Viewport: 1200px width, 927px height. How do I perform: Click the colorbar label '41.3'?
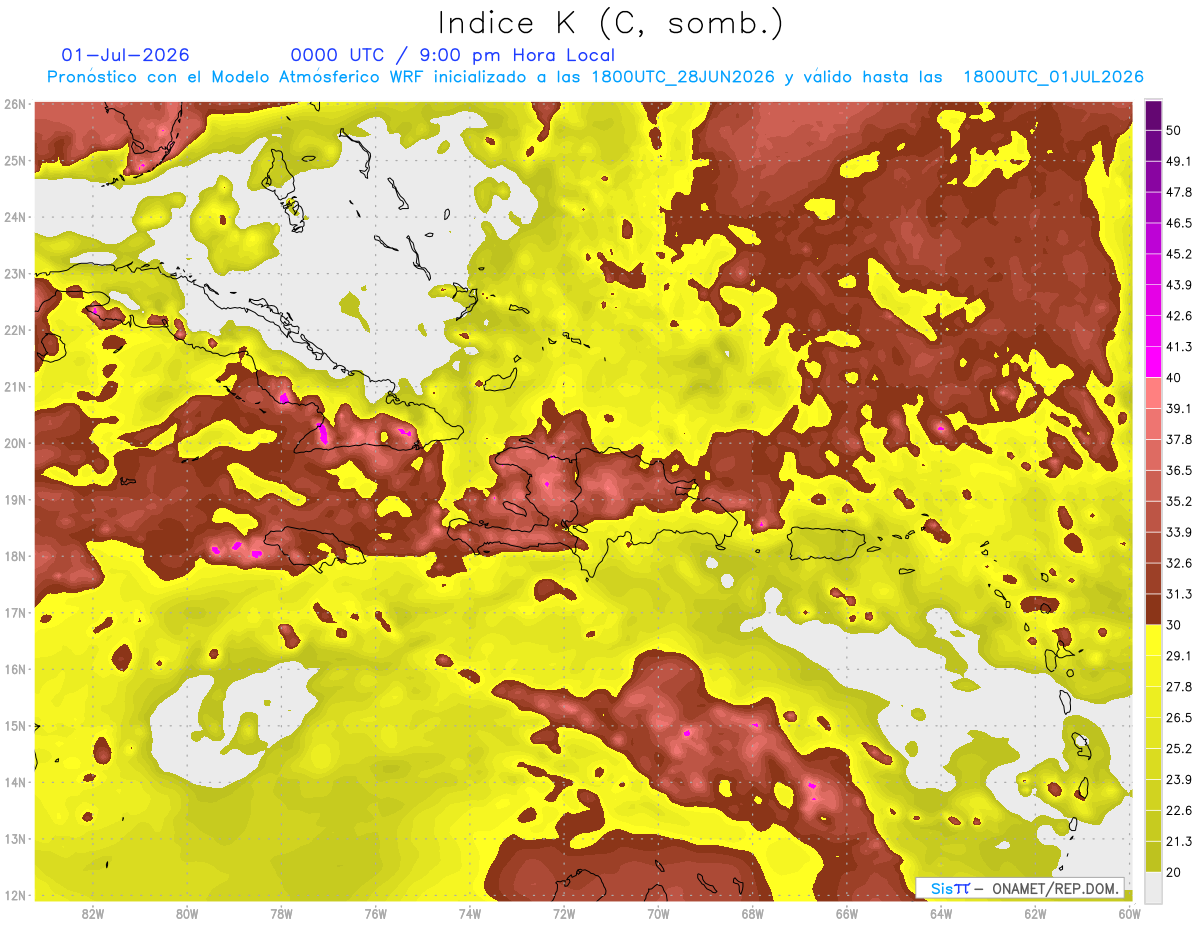[1178, 347]
